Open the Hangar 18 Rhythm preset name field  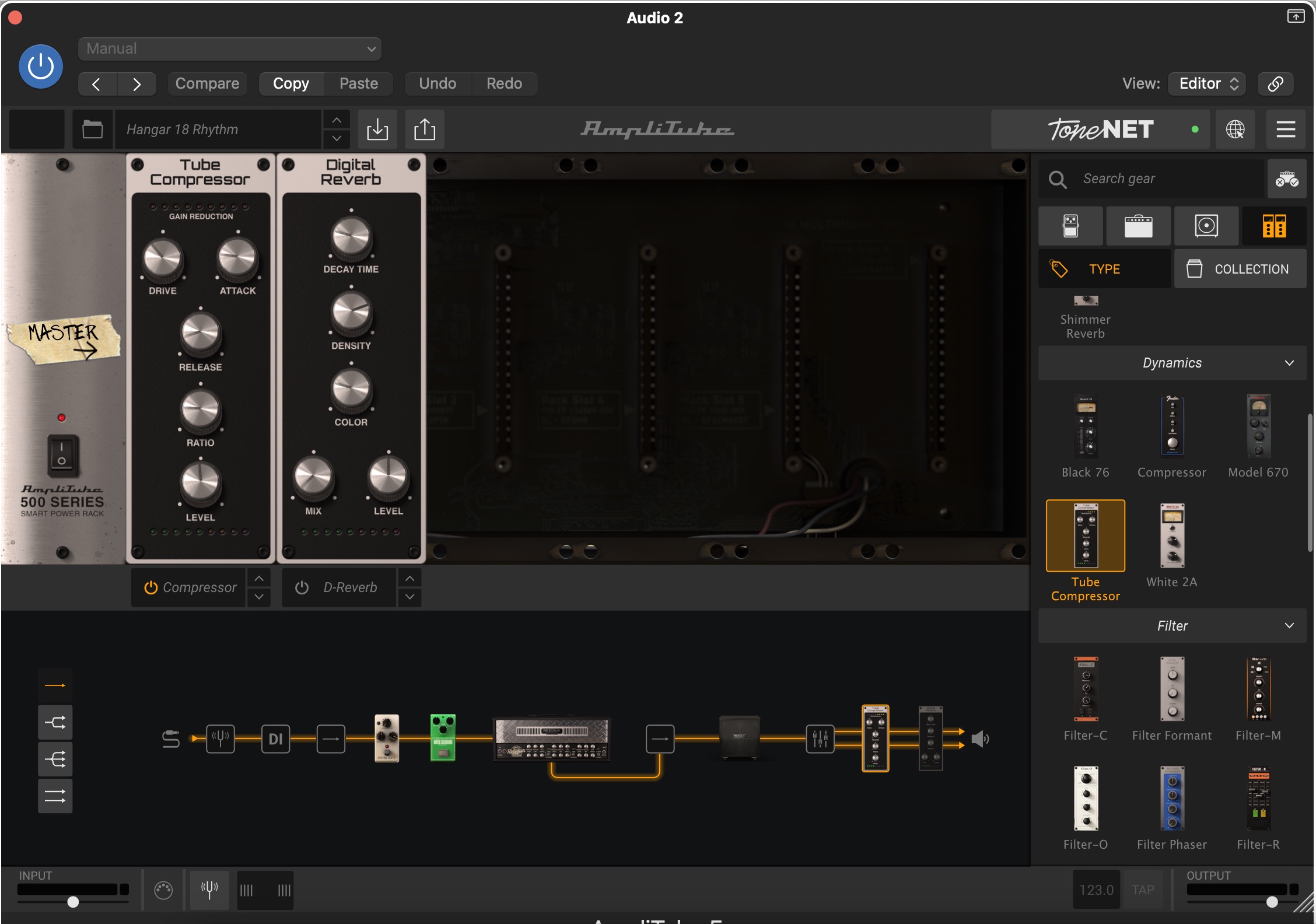(218, 129)
